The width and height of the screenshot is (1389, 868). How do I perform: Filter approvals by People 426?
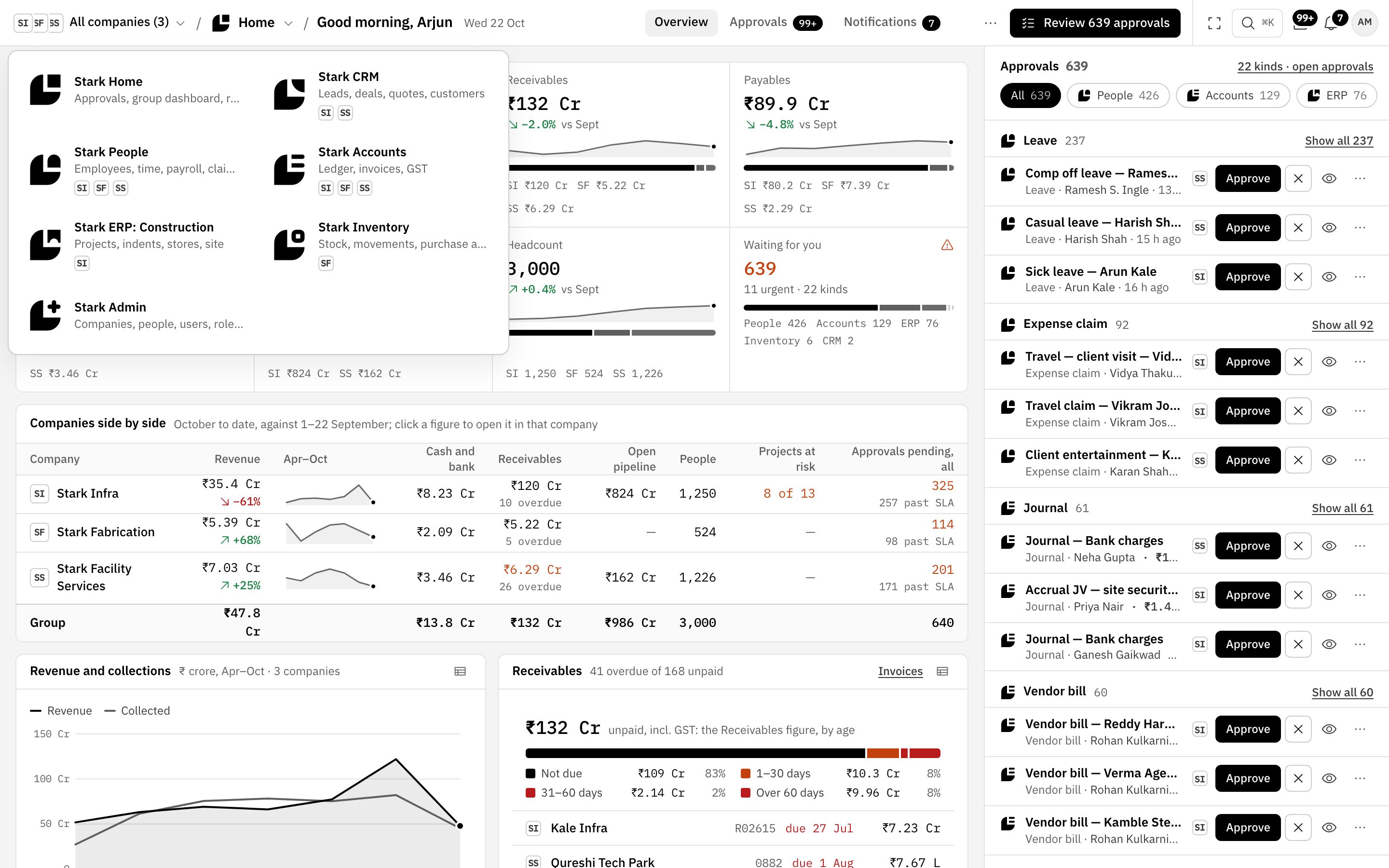click(1118, 95)
